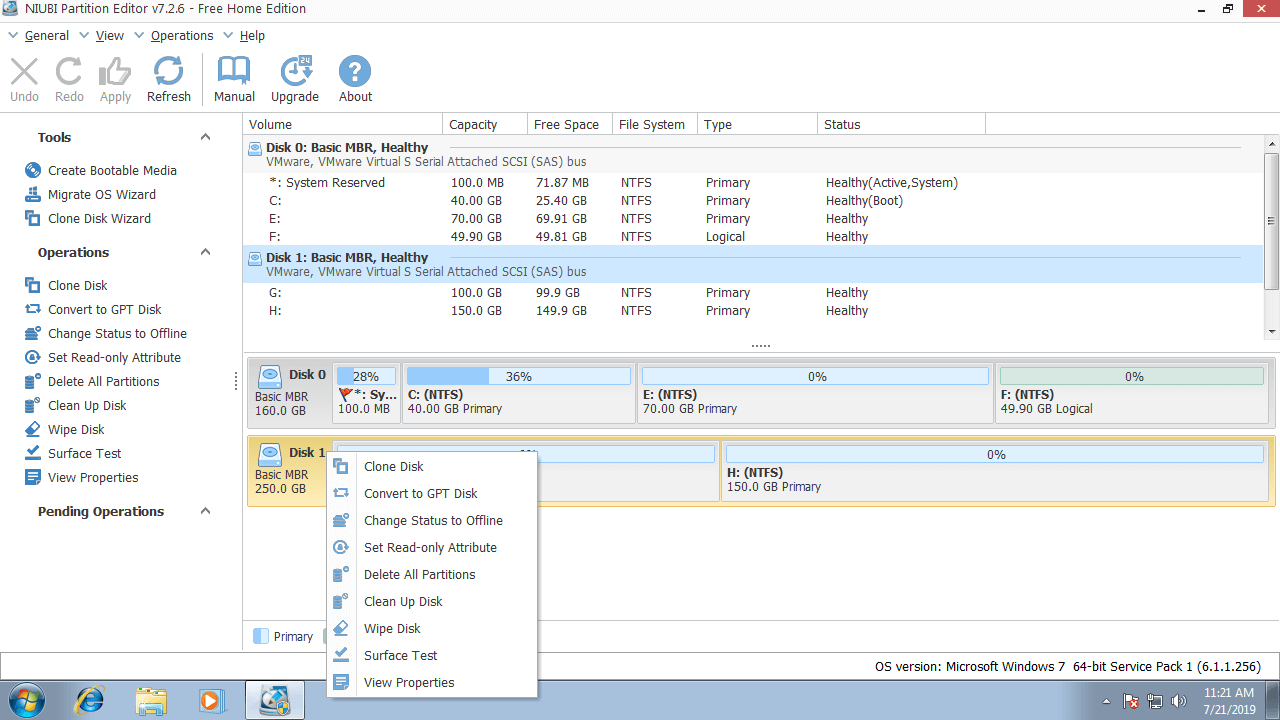Open the About dialog icon
The image size is (1280, 720).
(x=355, y=79)
